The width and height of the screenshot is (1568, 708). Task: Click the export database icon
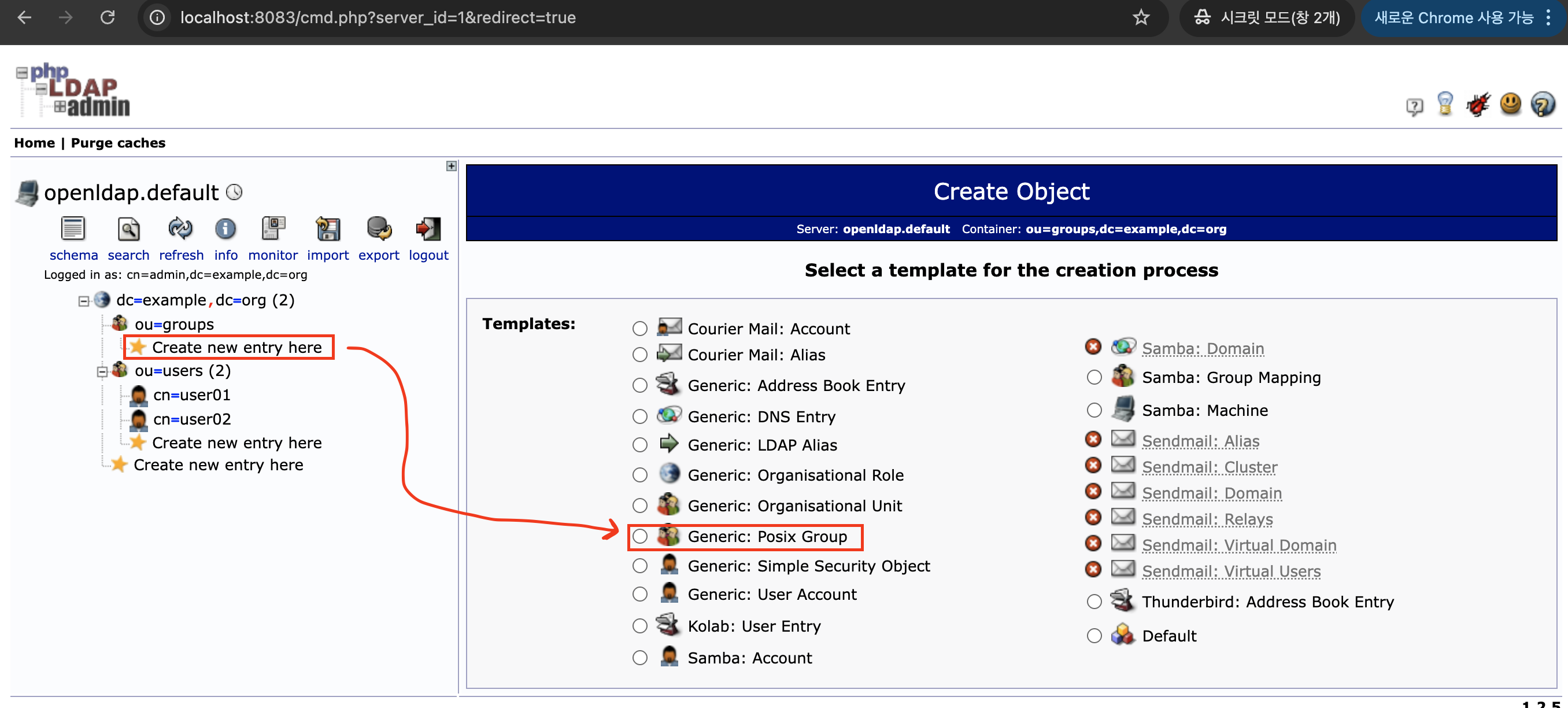[379, 230]
